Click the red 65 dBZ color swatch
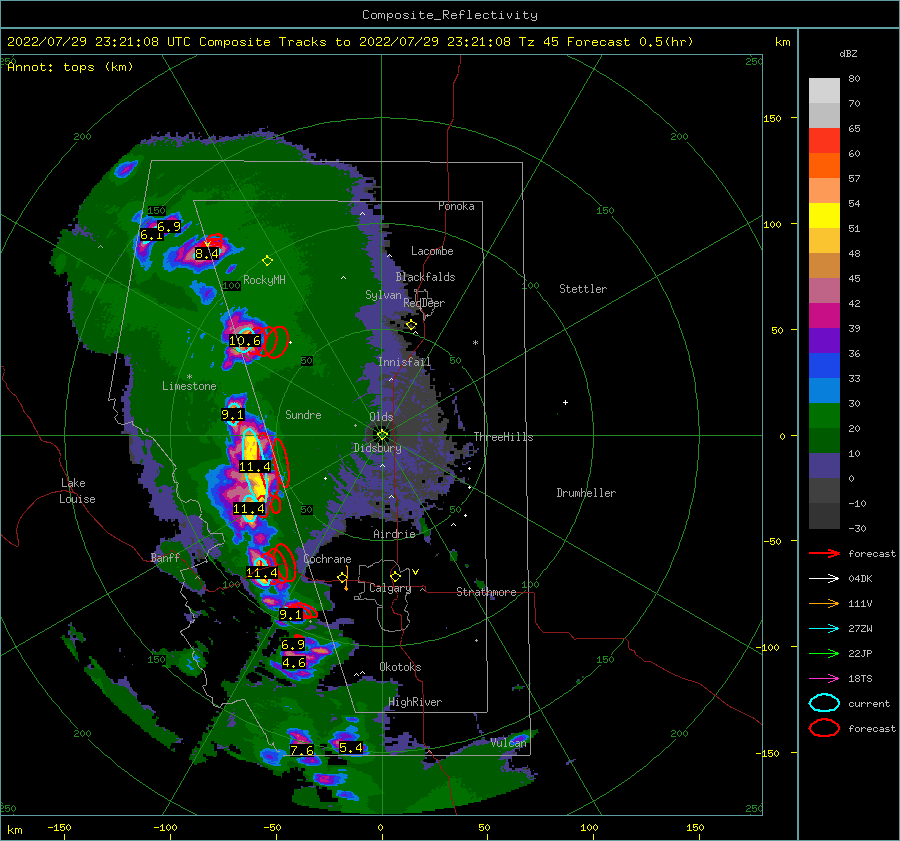Screen dimensions: 900x841 [824, 141]
